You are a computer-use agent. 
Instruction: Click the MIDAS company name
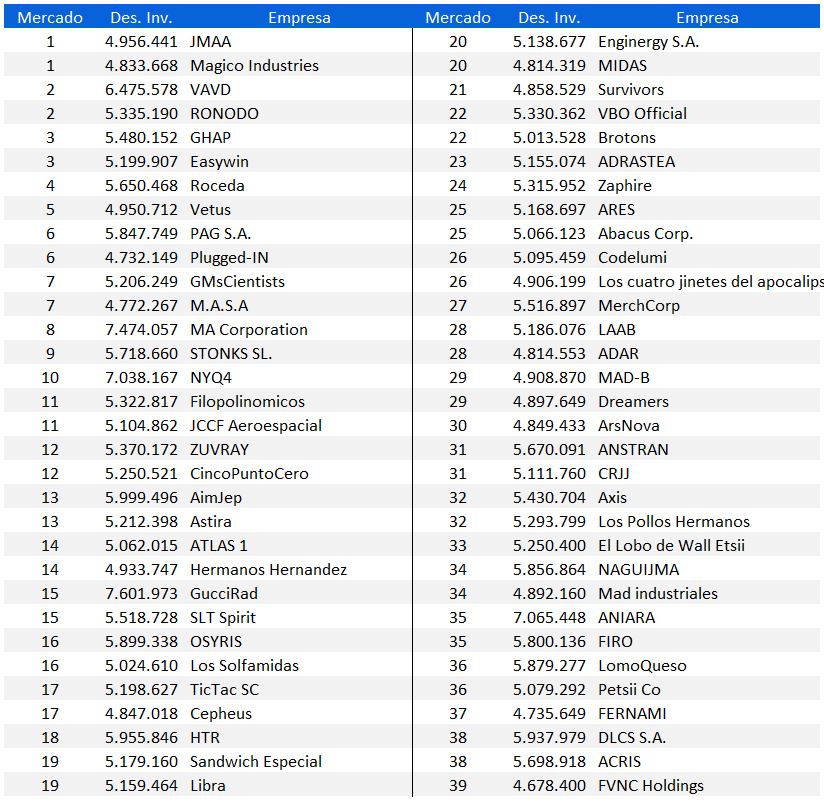622,66
